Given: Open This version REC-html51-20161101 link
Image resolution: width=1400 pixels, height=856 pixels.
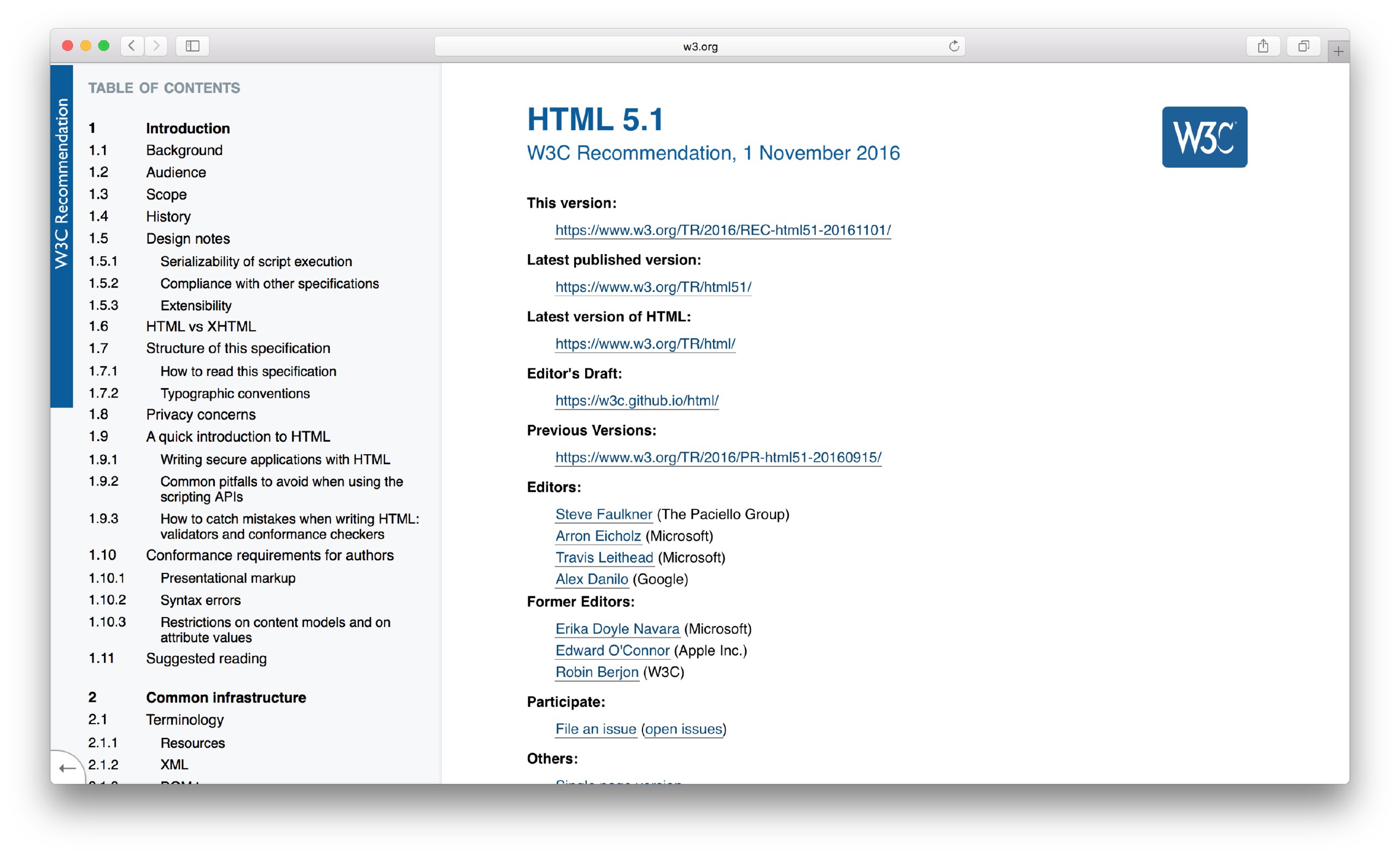Looking at the screenshot, I should (x=723, y=230).
